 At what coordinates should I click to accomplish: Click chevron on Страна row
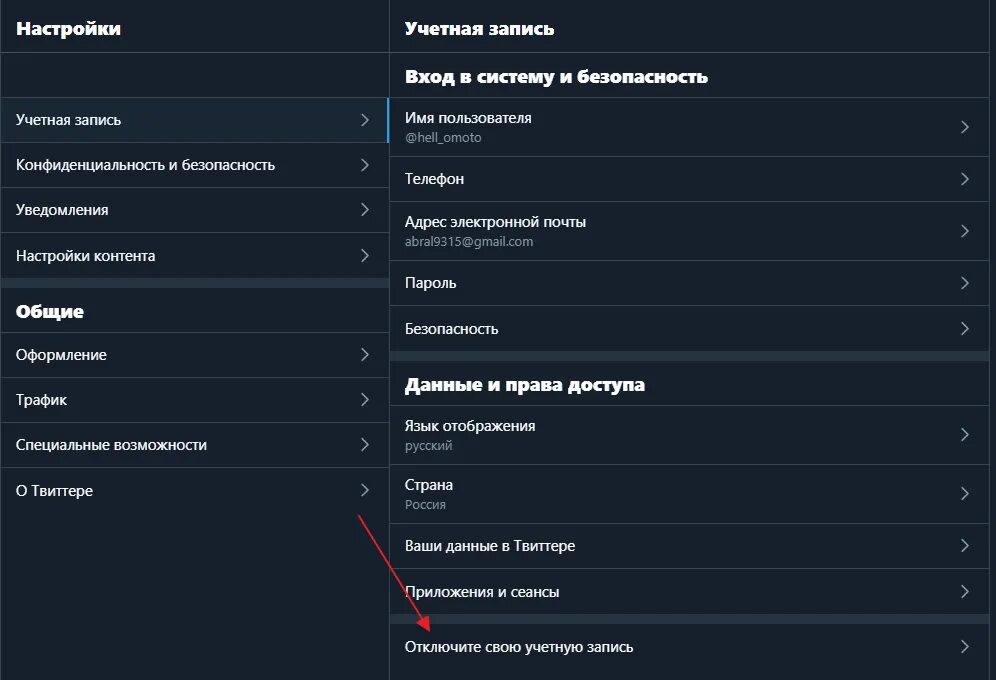[964, 493]
